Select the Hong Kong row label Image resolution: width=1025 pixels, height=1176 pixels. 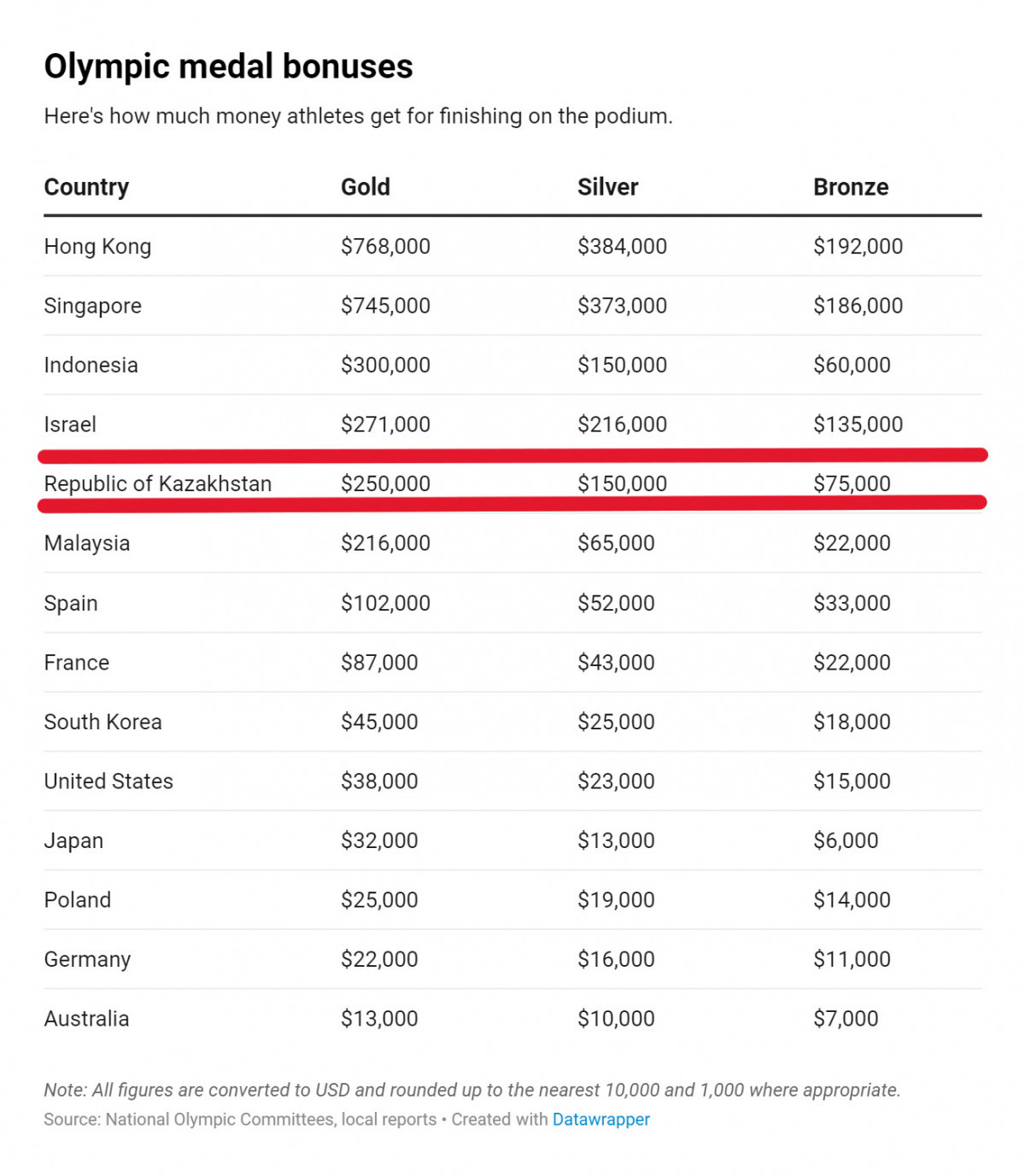[x=97, y=247]
